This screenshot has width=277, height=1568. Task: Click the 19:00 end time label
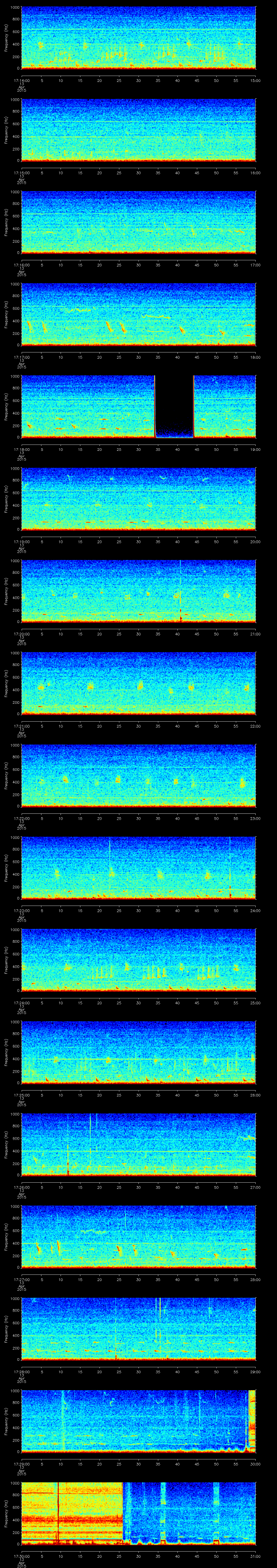(x=255, y=449)
